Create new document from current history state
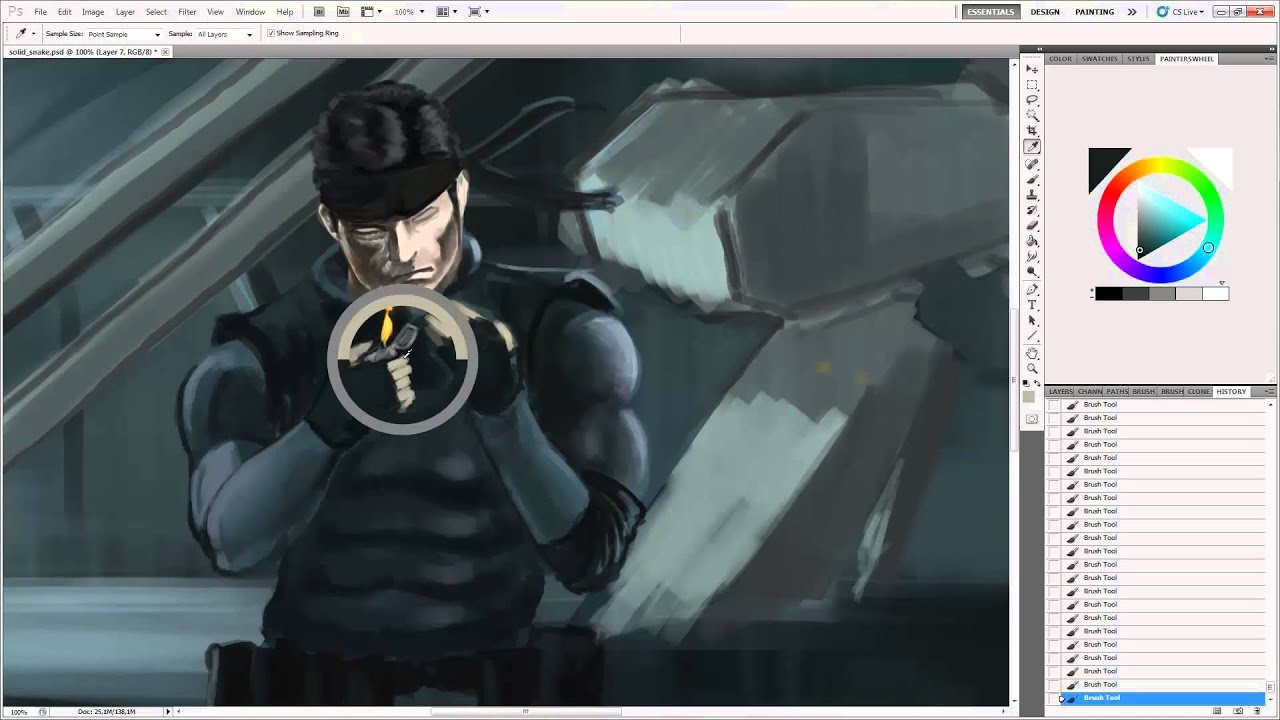This screenshot has width=1280, height=720. pos(1217,711)
